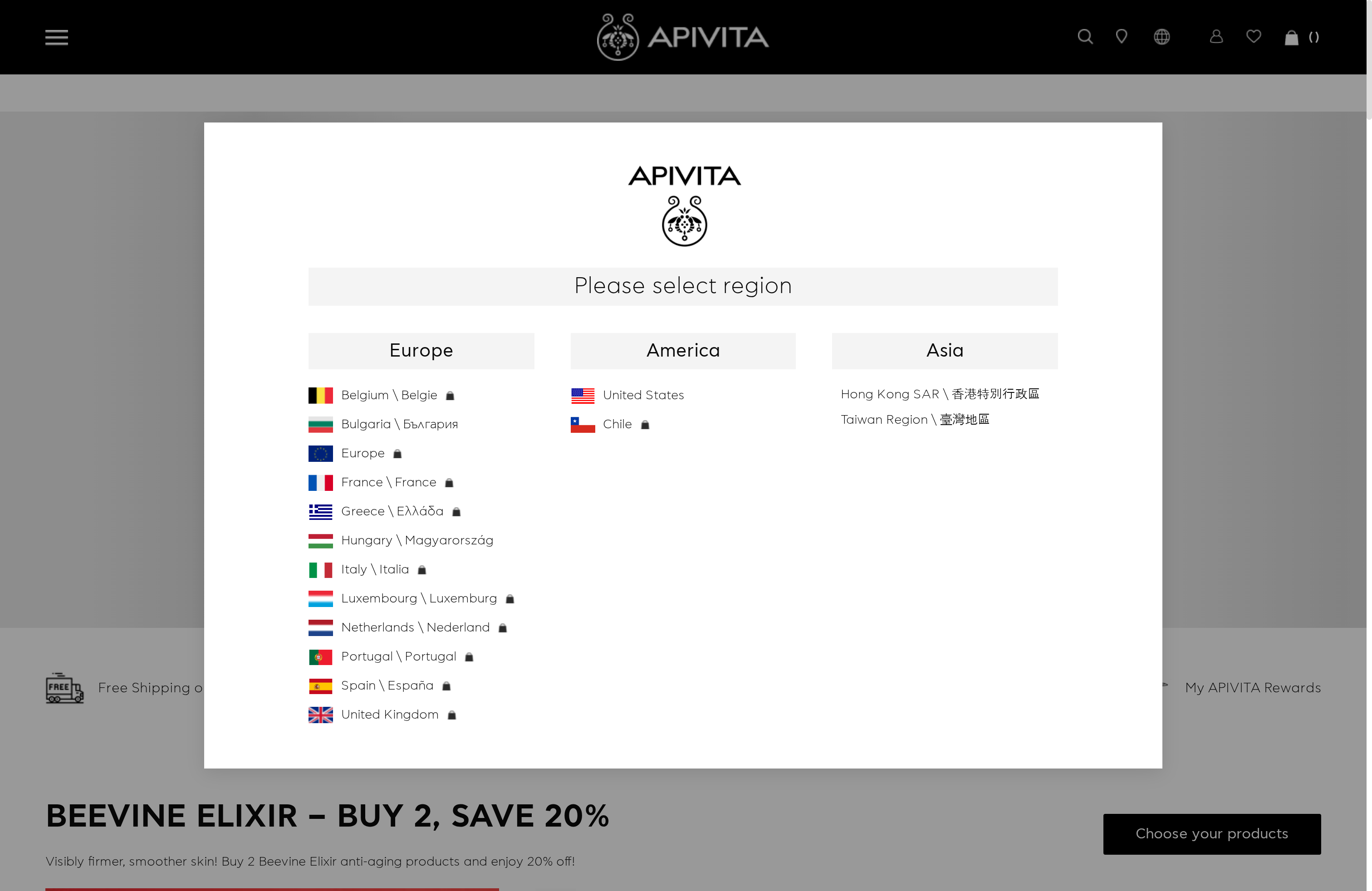Viewport: 1372px width, 891px height.
Task: Open the store locator pin icon
Action: (x=1122, y=36)
